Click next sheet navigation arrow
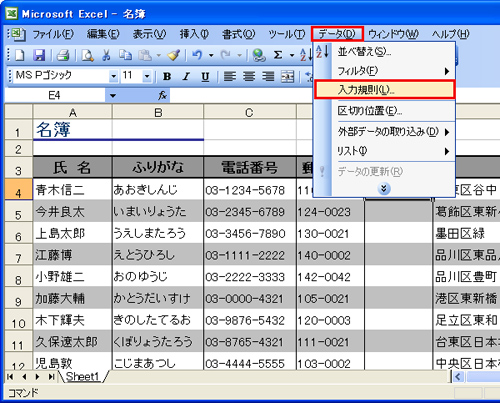The width and height of the screenshot is (500, 403). point(38,377)
